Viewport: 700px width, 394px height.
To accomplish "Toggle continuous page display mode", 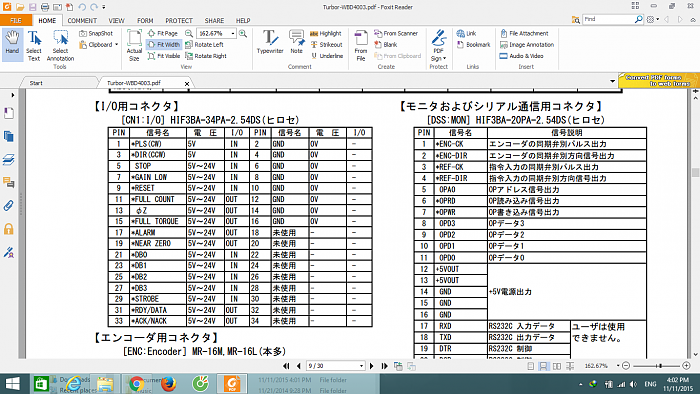I will point(543,366).
